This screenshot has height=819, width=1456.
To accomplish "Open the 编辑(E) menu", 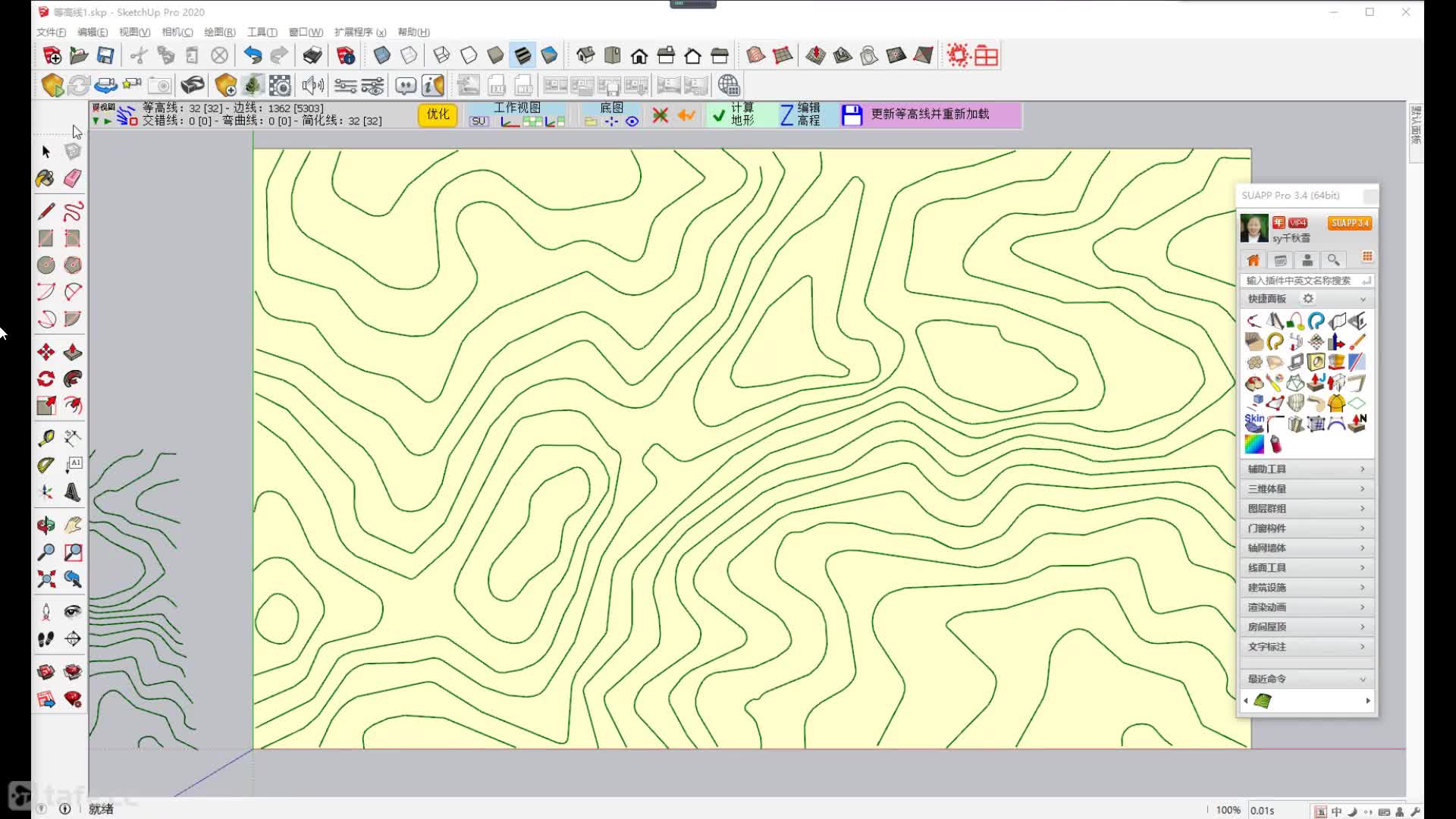I will (93, 32).
